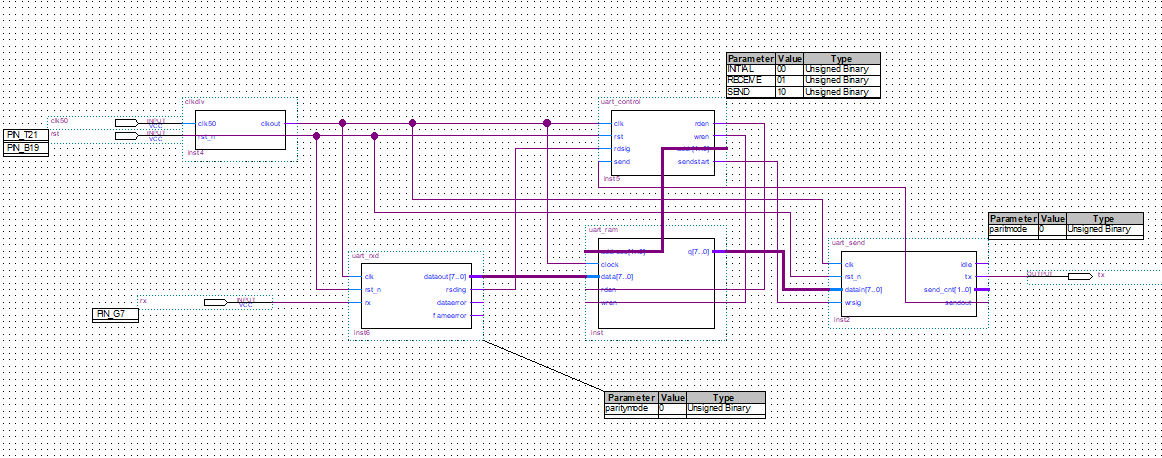This screenshot has width=1162, height=458.
Task: Click the clkdiv block title text
Action: pos(193,102)
